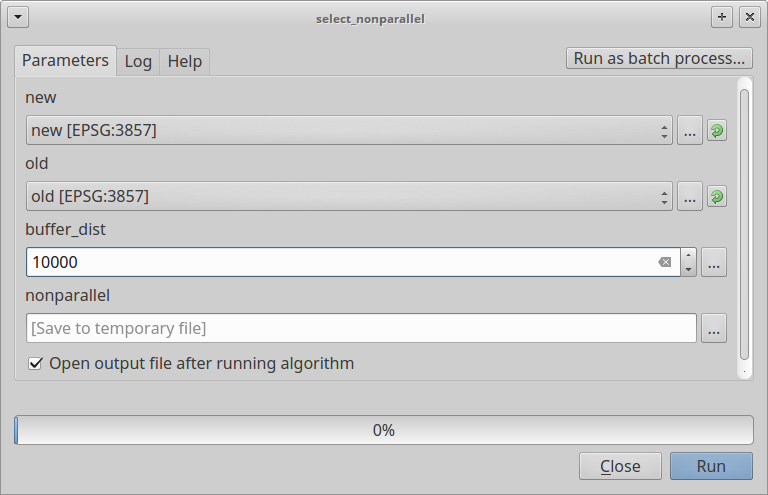Click the browse button for old layer
Viewport: 768px width, 495px height.
pos(690,196)
